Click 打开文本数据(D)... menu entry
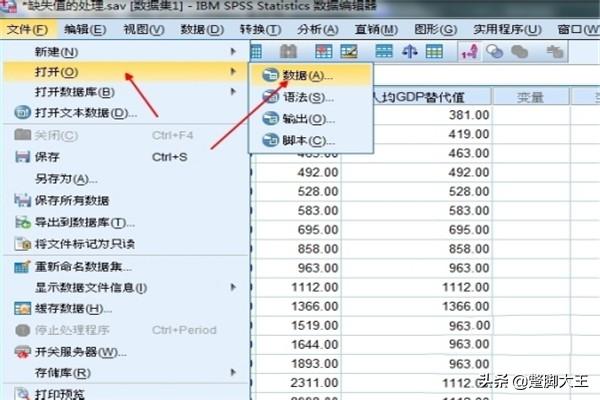The image size is (600, 400). 126,113
